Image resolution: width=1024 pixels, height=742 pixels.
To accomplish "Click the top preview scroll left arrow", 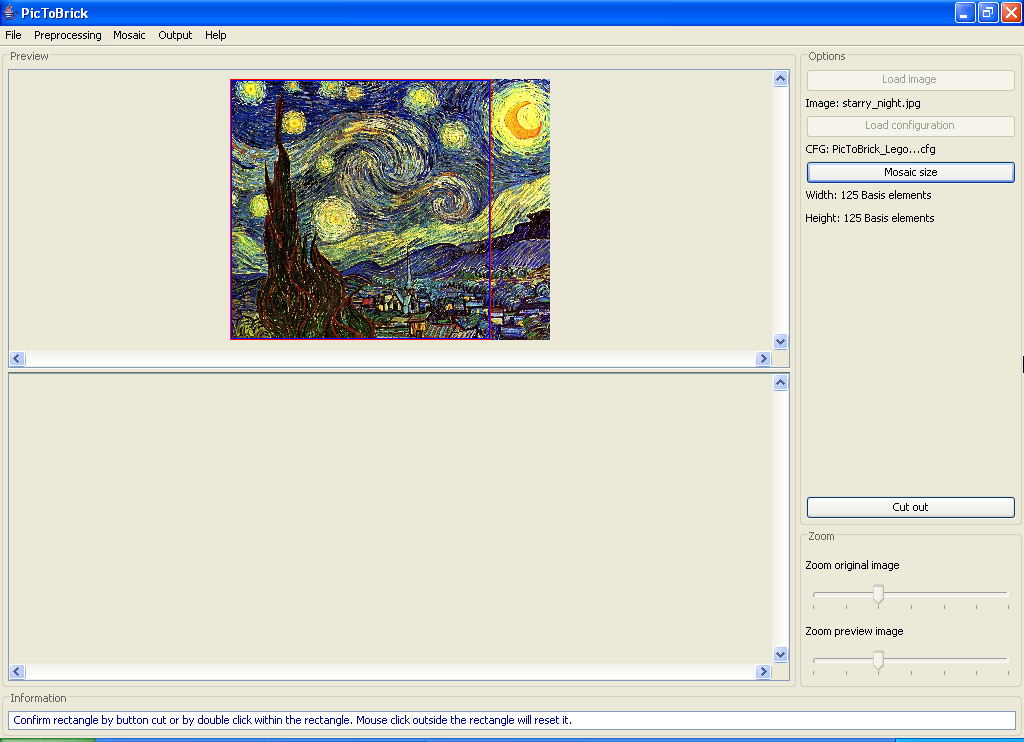I will pyautogui.click(x=17, y=359).
